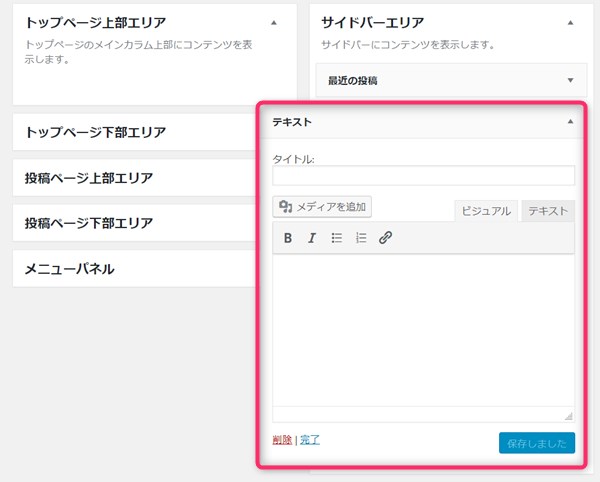The width and height of the screenshot is (600, 482).
Task: Switch to the ビジュアル editor tab
Action: point(486,211)
